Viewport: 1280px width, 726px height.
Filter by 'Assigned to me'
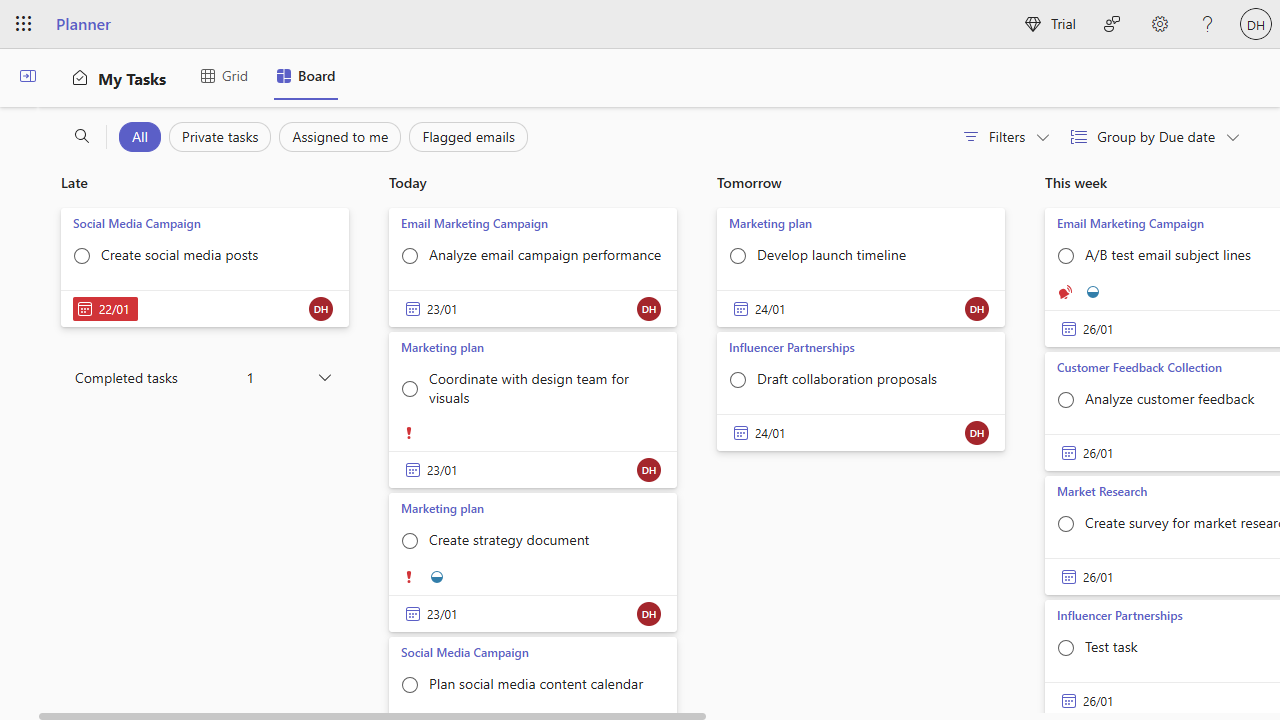340,137
